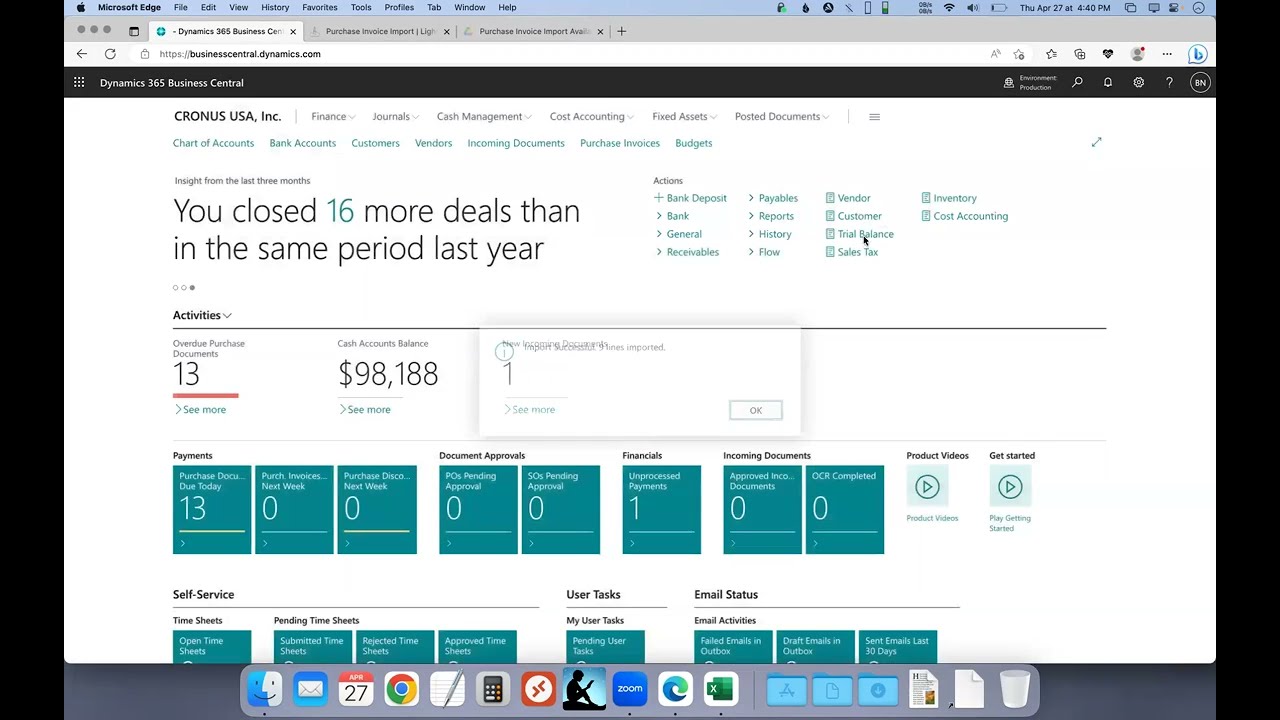Open the POs Pending Approval tile
Image resolution: width=1280 pixels, height=720 pixels.
(x=478, y=510)
